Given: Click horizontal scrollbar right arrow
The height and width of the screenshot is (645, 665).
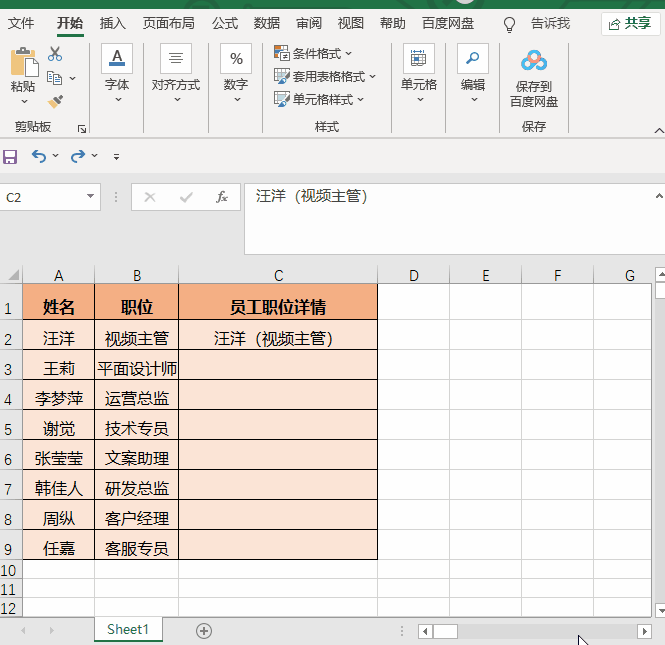Looking at the screenshot, I should click(644, 631).
